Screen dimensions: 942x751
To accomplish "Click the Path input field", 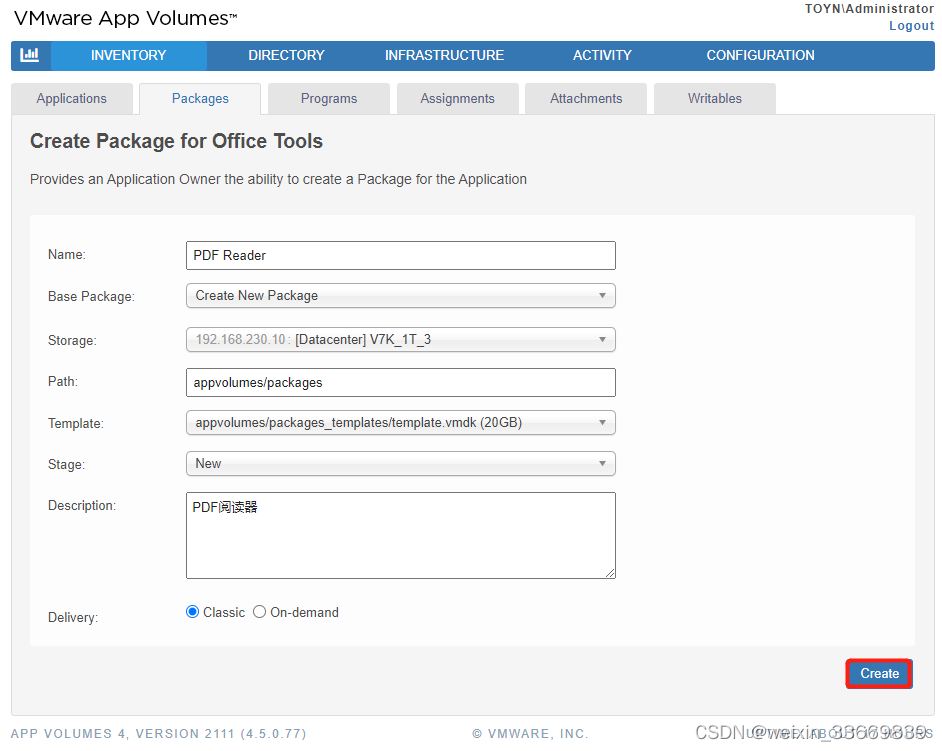I will [401, 383].
